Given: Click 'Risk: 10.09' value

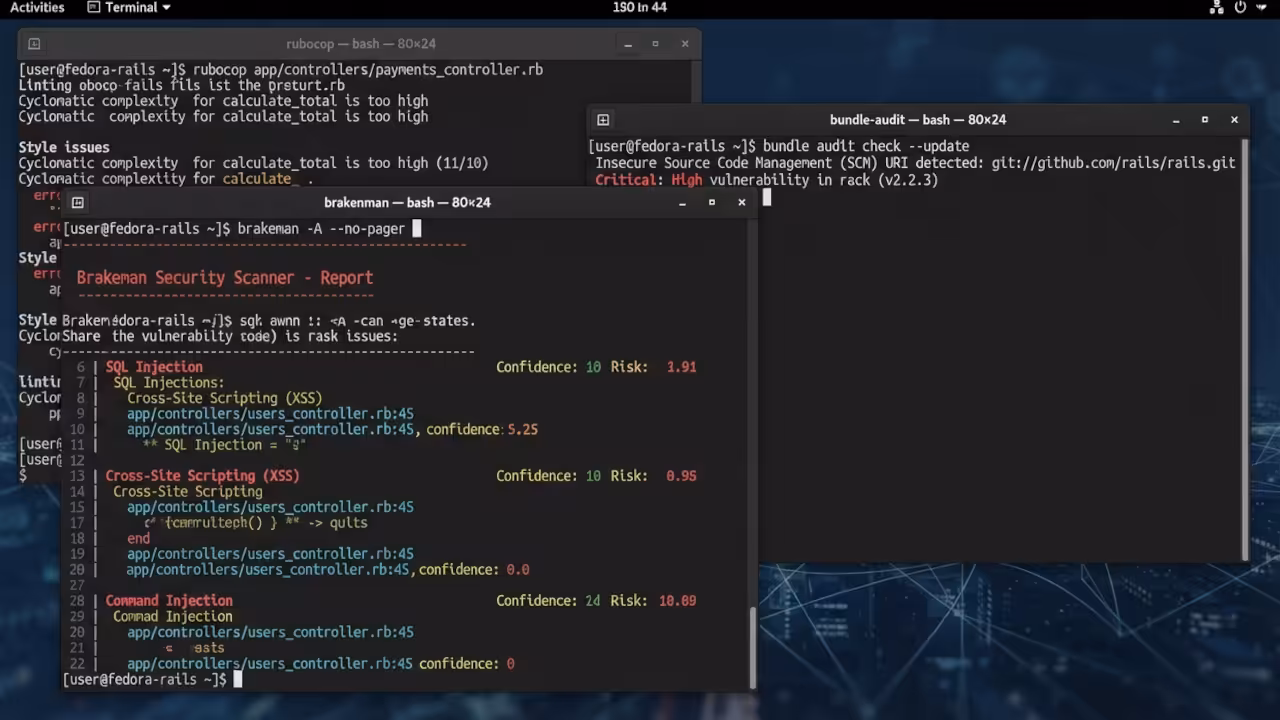Looking at the screenshot, I should [653, 601].
